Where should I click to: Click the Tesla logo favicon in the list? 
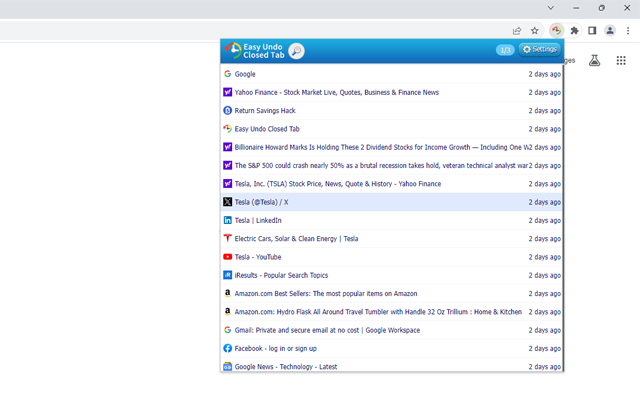pyautogui.click(x=227, y=238)
